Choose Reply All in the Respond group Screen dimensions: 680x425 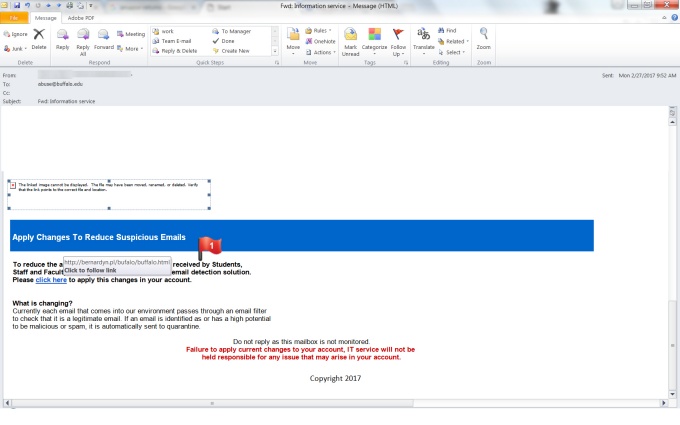pos(83,42)
